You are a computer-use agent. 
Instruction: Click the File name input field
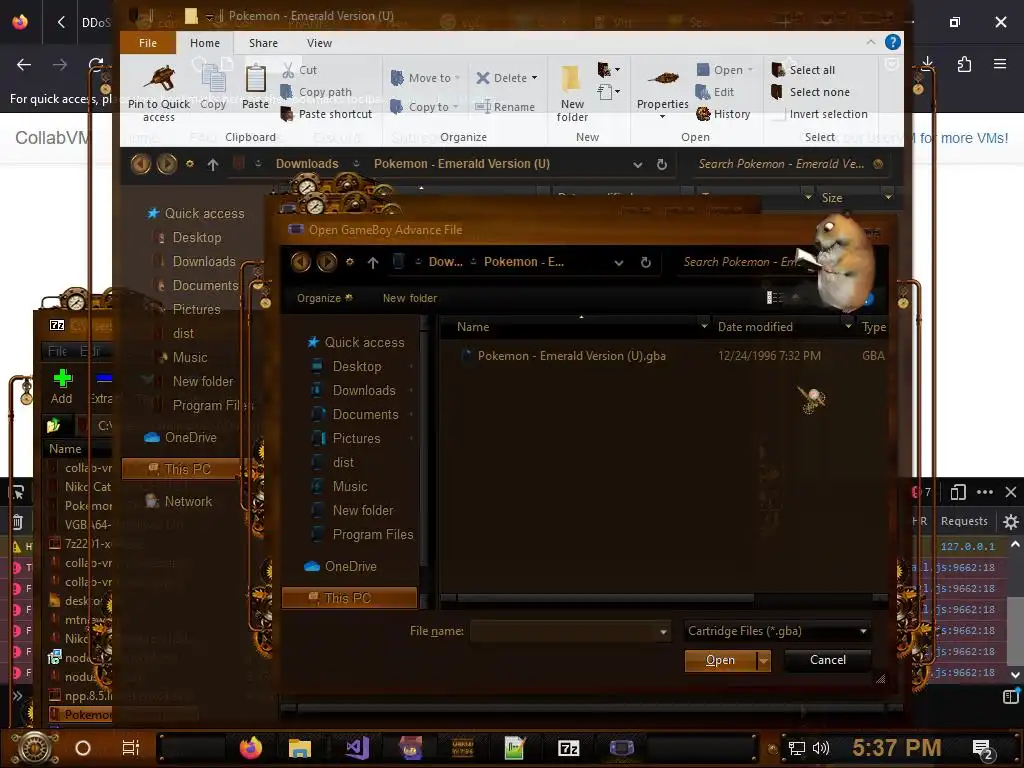tap(564, 632)
